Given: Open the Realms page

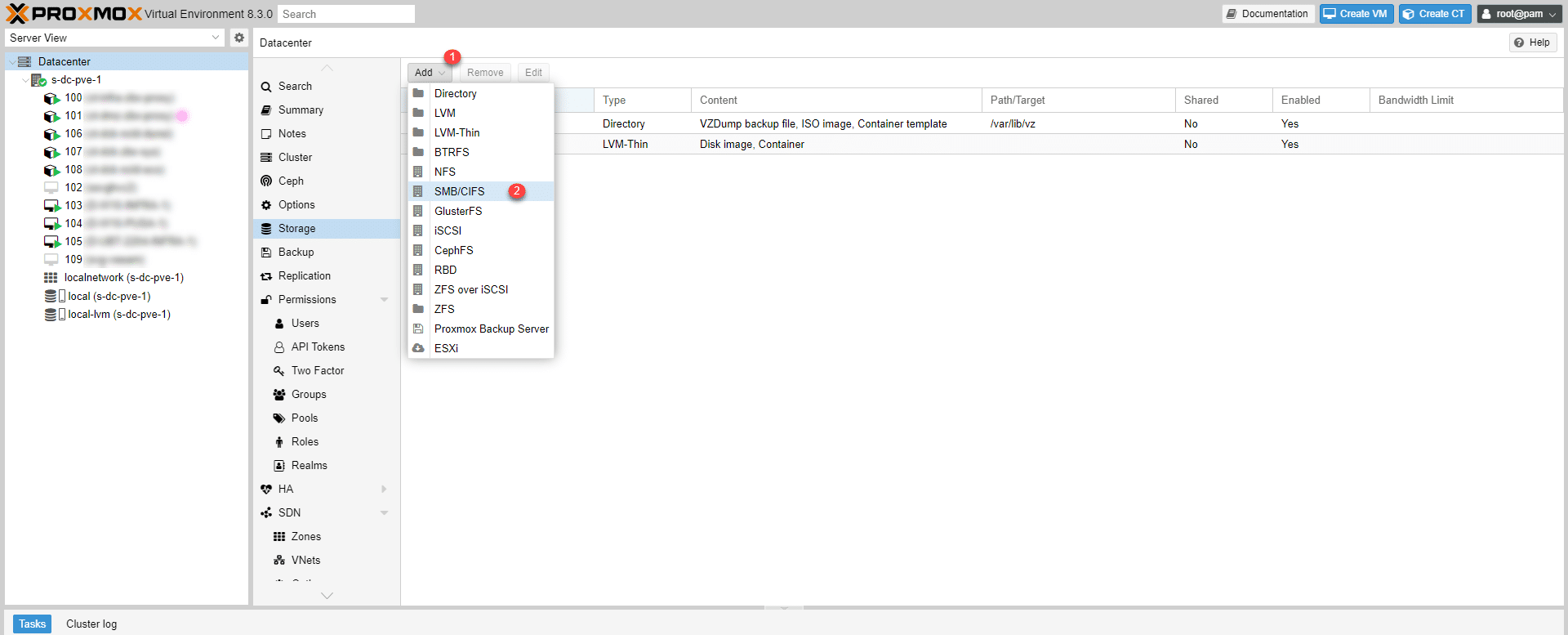Looking at the screenshot, I should click(309, 466).
